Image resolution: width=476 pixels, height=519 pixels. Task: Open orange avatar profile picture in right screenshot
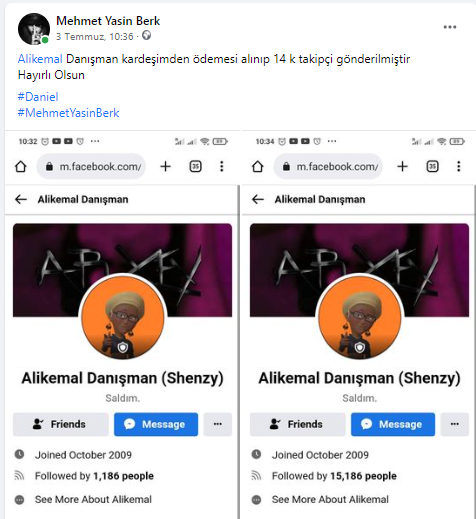(360, 317)
